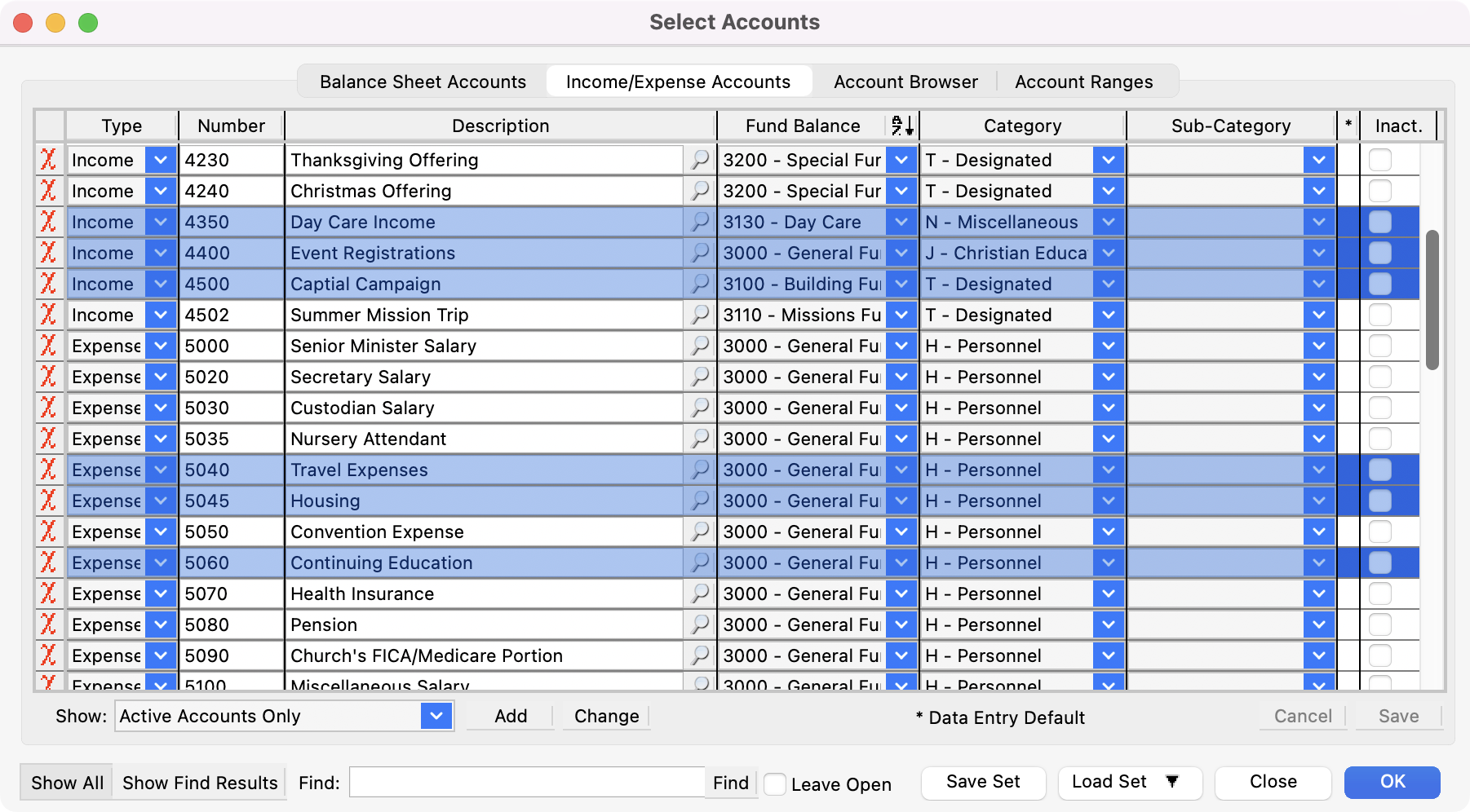
Task: Switch to the Balance Sheet Accounts tab
Action: point(423,82)
